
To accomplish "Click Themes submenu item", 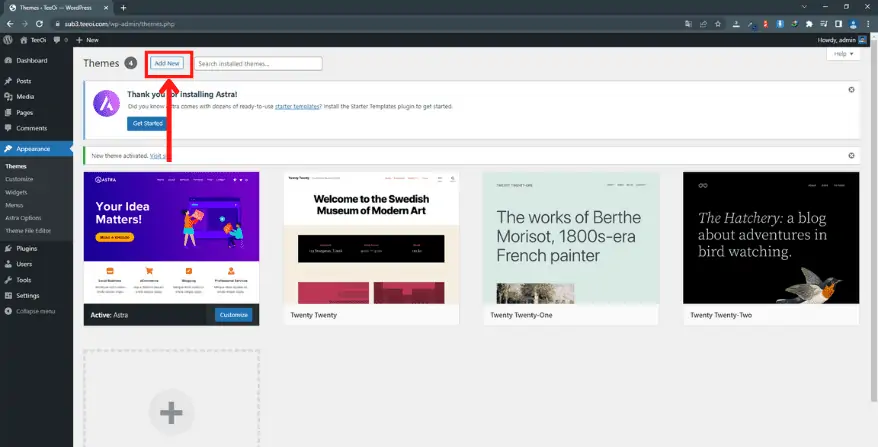I will click(x=16, y=166).
